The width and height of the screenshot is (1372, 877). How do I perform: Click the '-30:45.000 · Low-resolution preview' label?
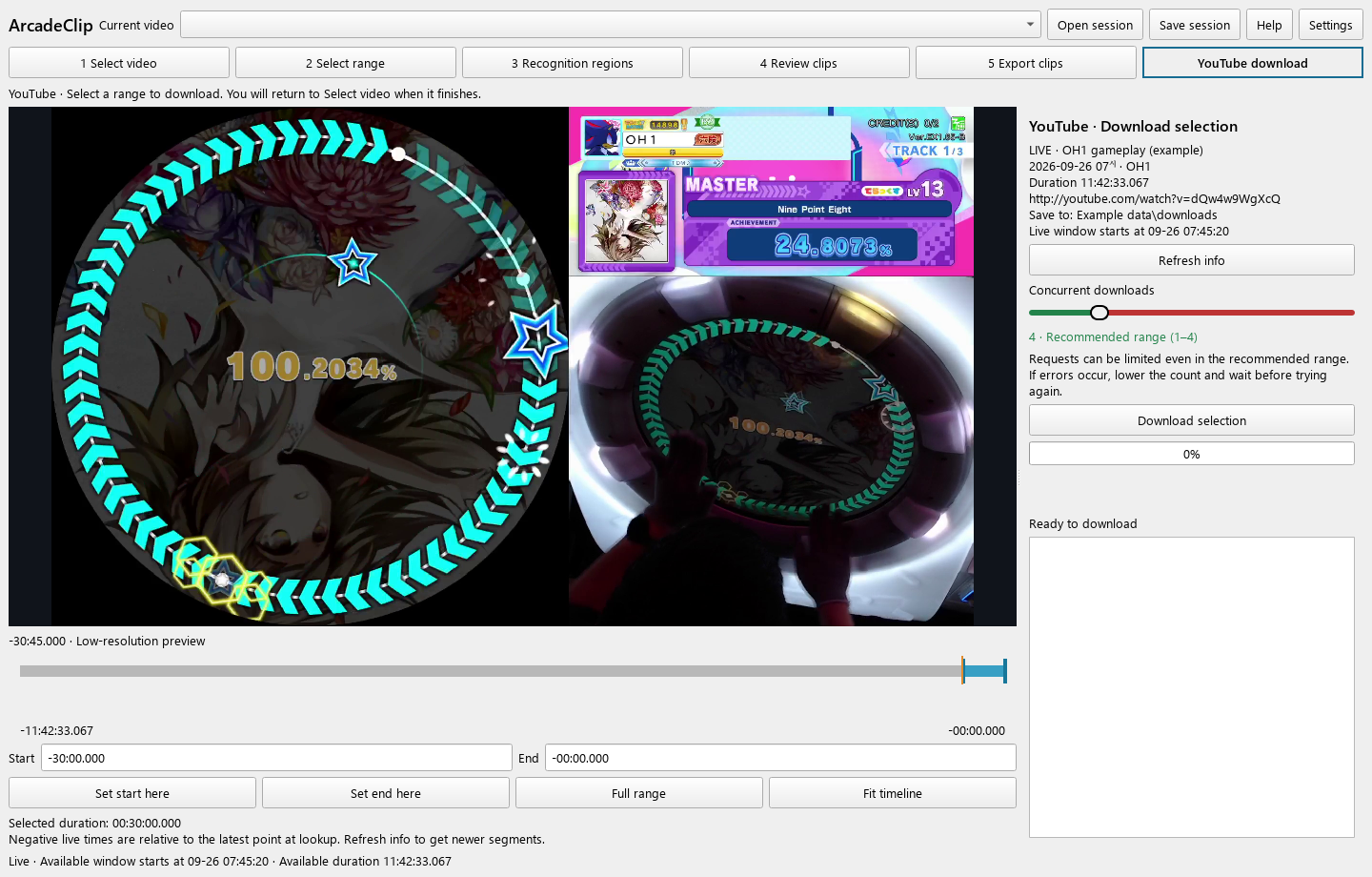[x=107, y=641]
